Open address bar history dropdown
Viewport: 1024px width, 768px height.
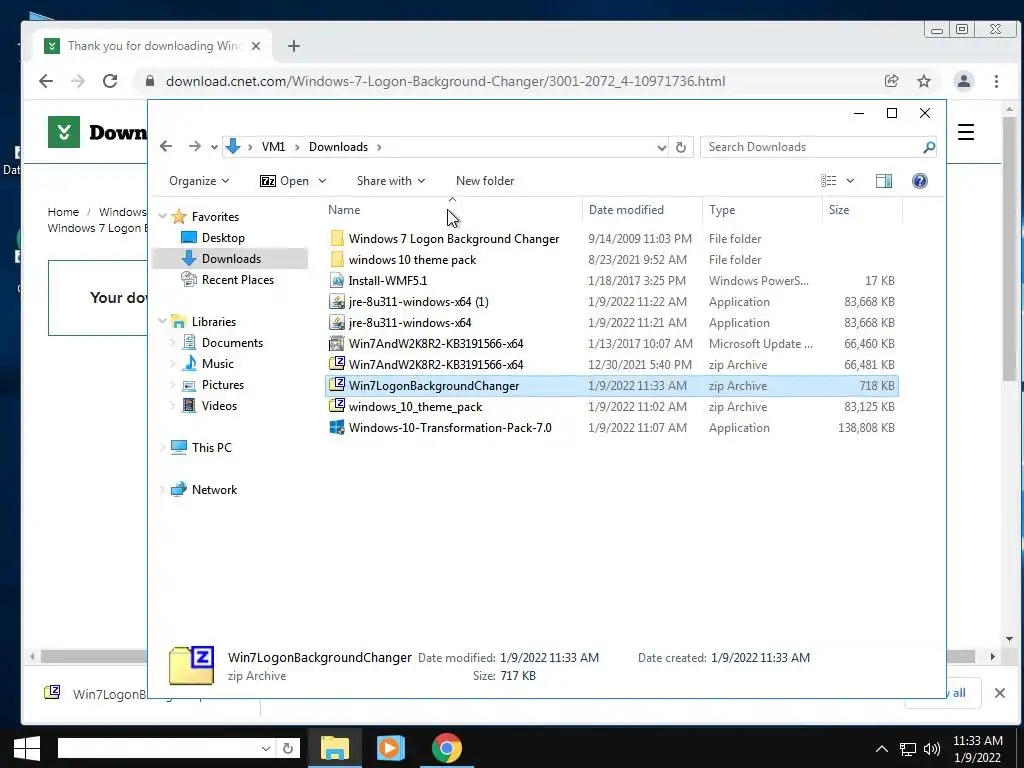(x=661, y=148)
